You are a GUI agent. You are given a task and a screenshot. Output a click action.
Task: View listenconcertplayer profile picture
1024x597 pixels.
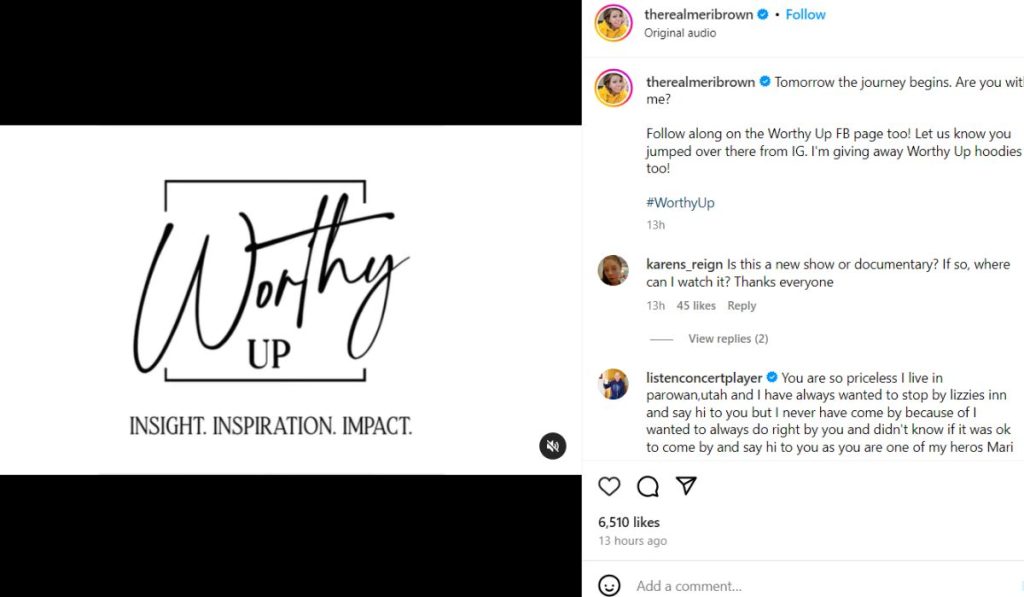[613, 384]
